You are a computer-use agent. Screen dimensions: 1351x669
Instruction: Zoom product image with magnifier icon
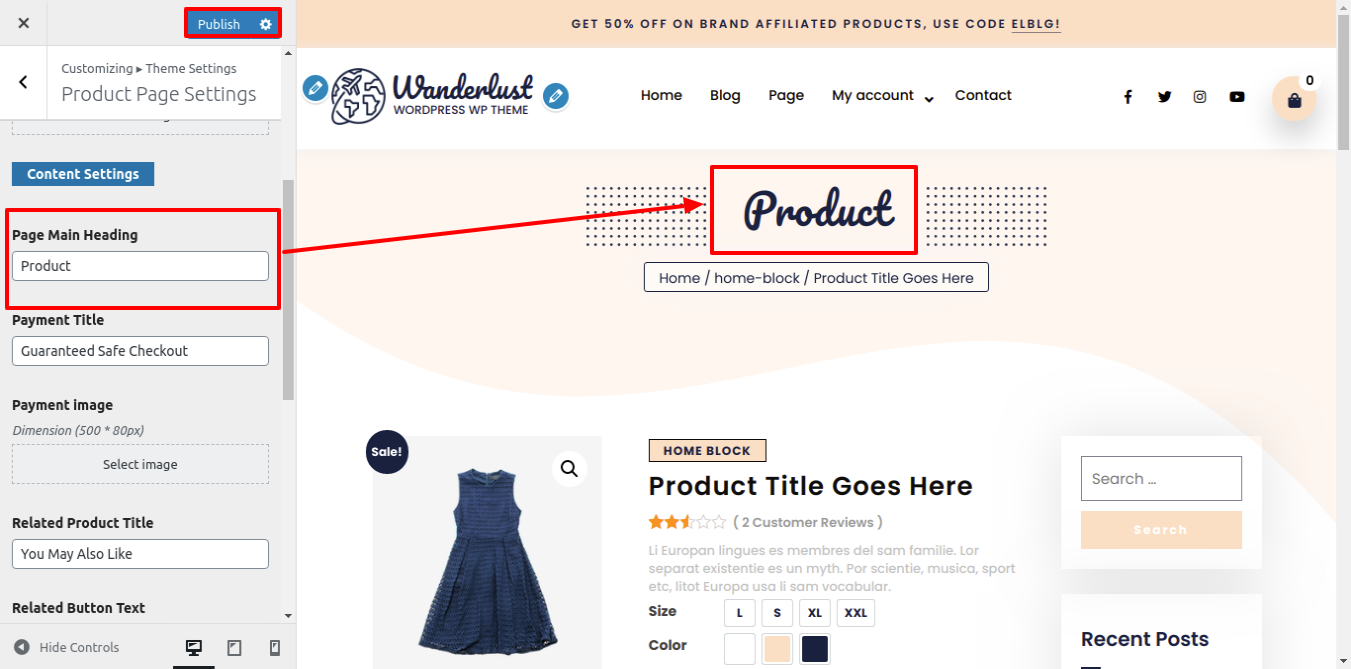pyautogui.click(x=569, y=468)
